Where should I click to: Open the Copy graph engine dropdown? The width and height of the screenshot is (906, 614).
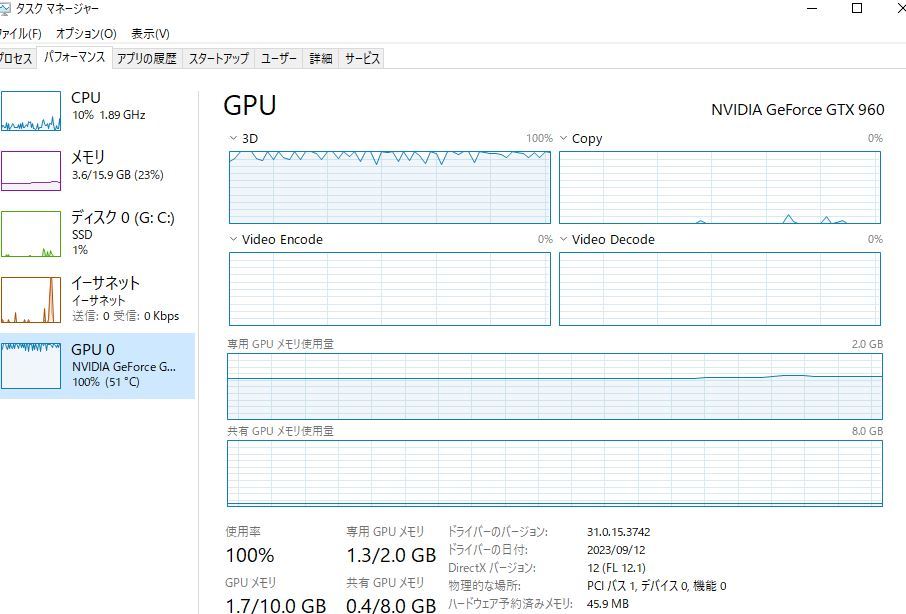tap(564, 139)
